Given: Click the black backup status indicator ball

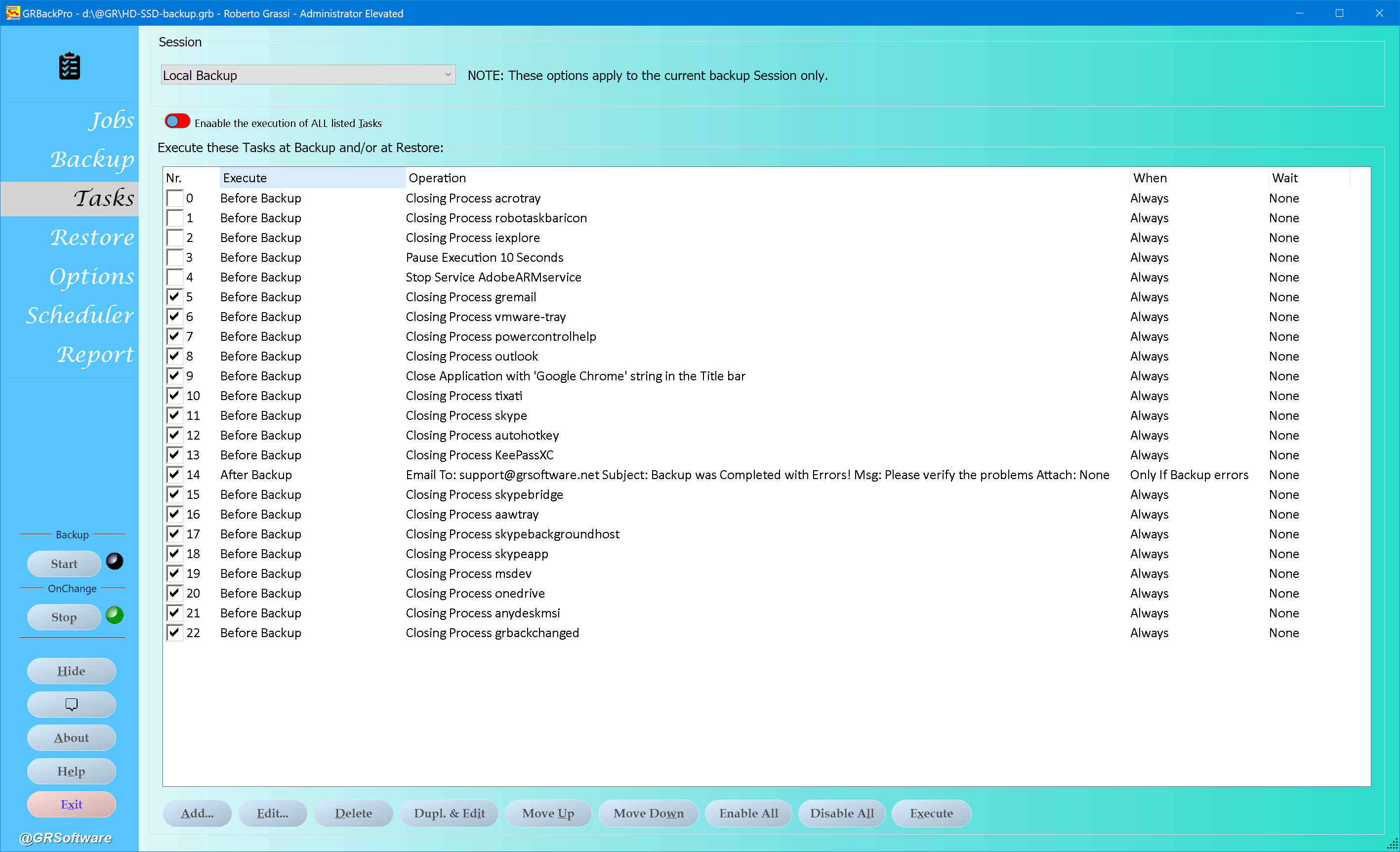Looking at the screenshot, I should pos(115,561).
